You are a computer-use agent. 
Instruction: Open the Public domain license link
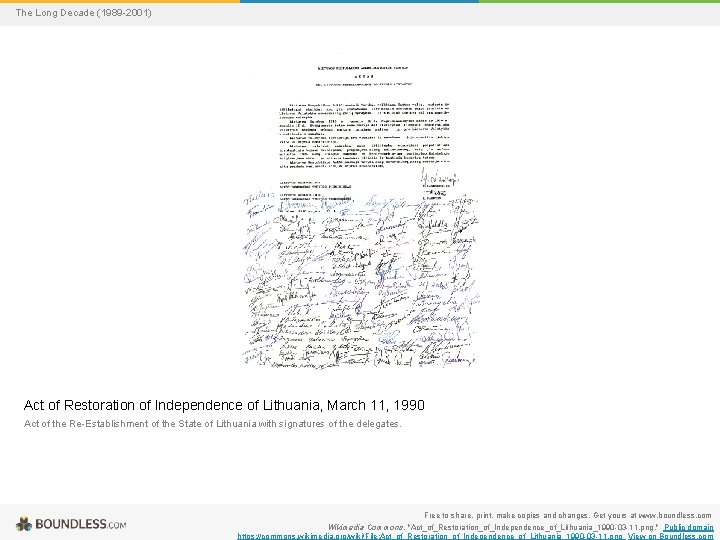[688, 527]
